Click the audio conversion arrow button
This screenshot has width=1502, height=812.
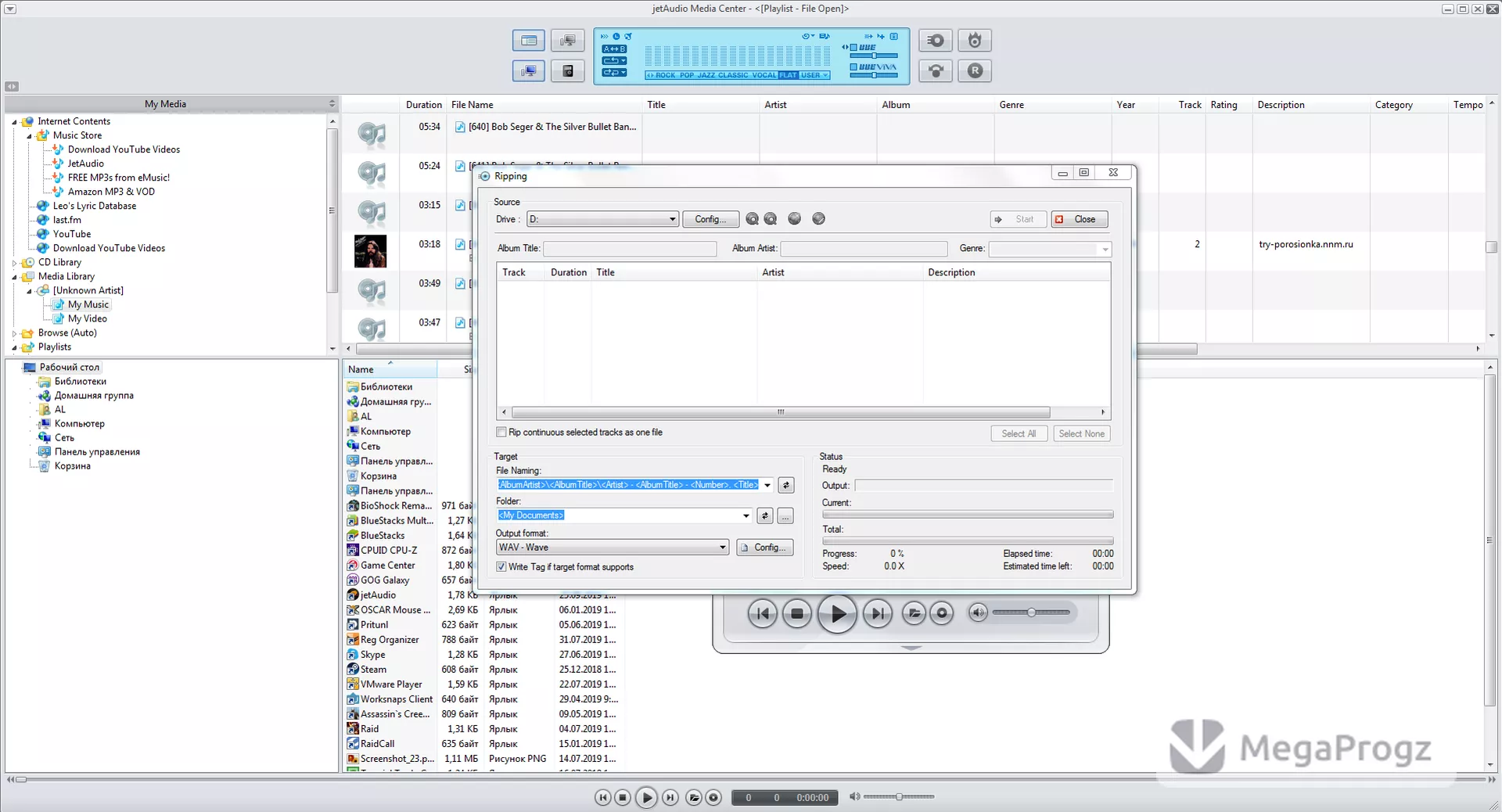tap(936, 71)
